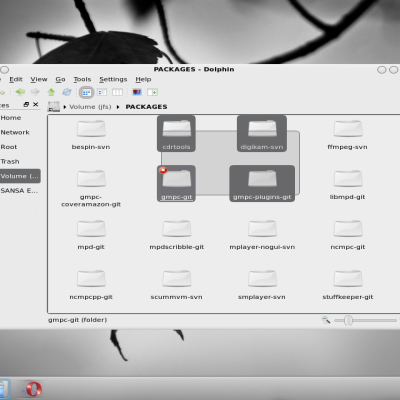Select the digikam-svn folder
Viewport: 400px width, 400px height.
262,134
